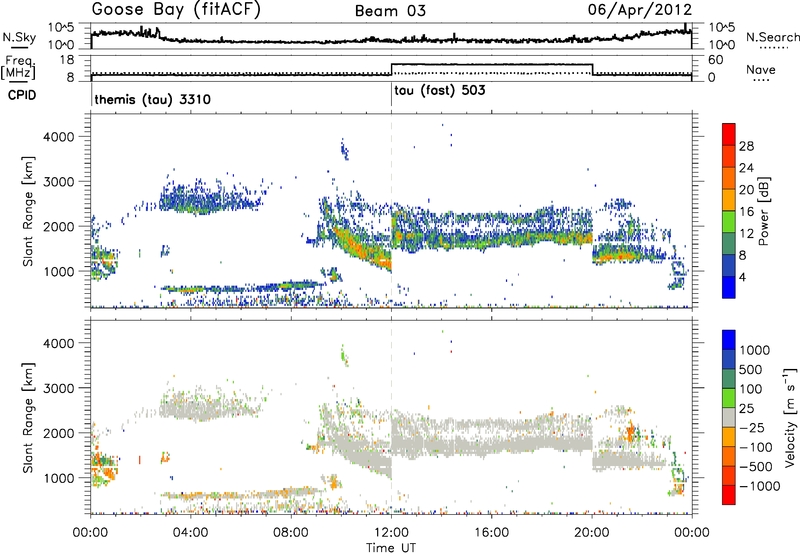This screenshot has height=554, width=800.
Task: Click the "60" Nave axis label
Action: pos(716,60)
